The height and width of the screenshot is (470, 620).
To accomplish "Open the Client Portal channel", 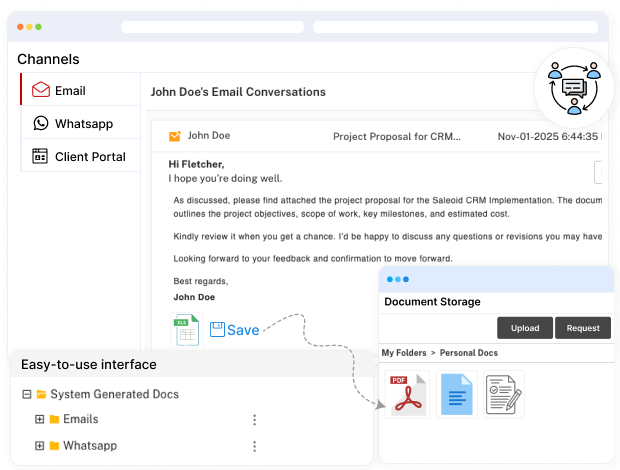I will tap(81, 156).
